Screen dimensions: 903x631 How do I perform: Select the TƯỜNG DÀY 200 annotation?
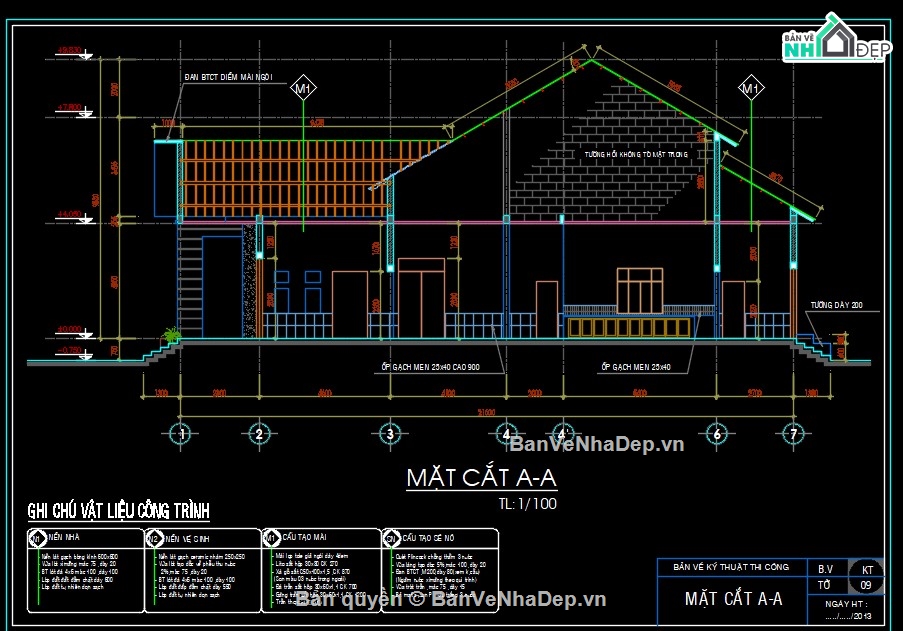tap(835, 305)
